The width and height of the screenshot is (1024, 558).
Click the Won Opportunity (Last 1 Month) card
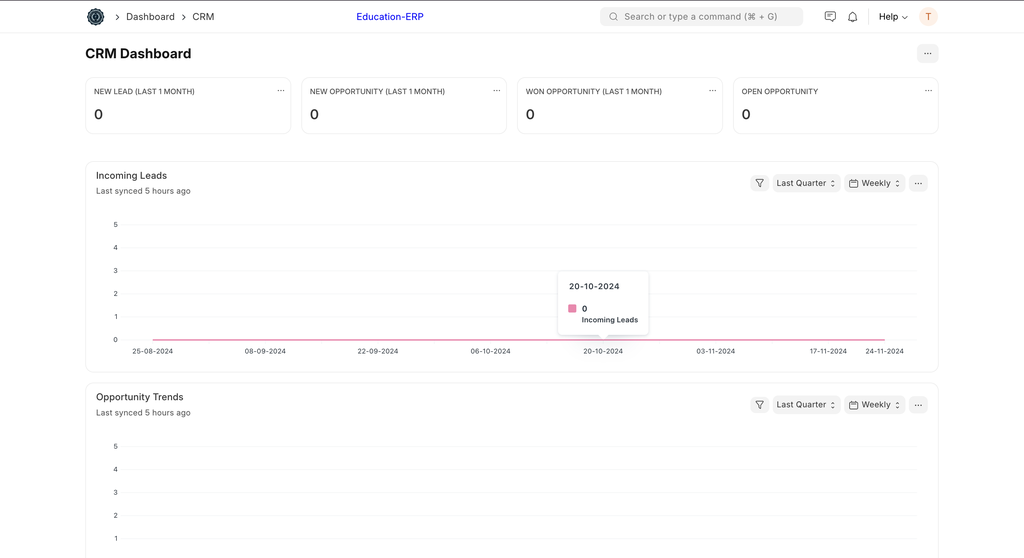coord(620,106)
